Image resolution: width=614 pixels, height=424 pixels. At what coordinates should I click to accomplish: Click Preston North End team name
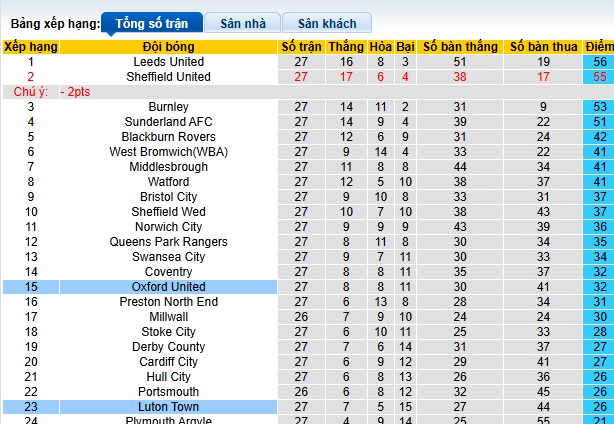pyautogui.click(x=168, y=302)
